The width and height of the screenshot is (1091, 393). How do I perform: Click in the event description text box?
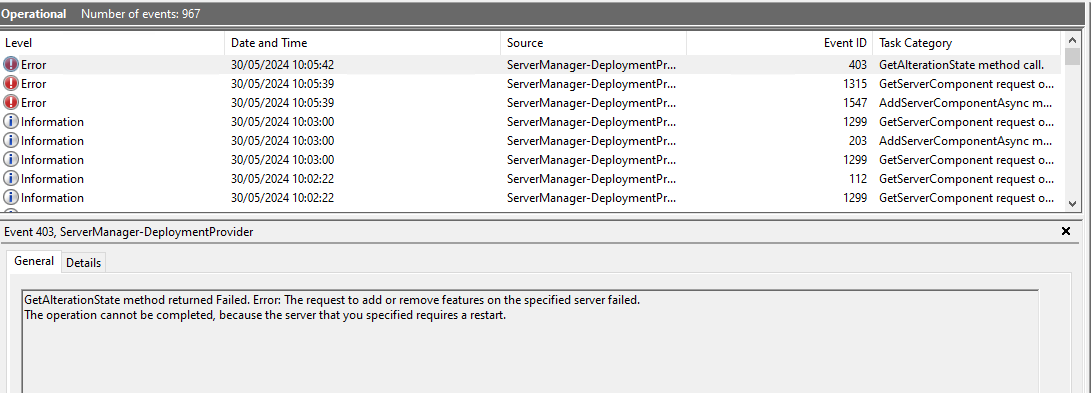pos(530,341)
